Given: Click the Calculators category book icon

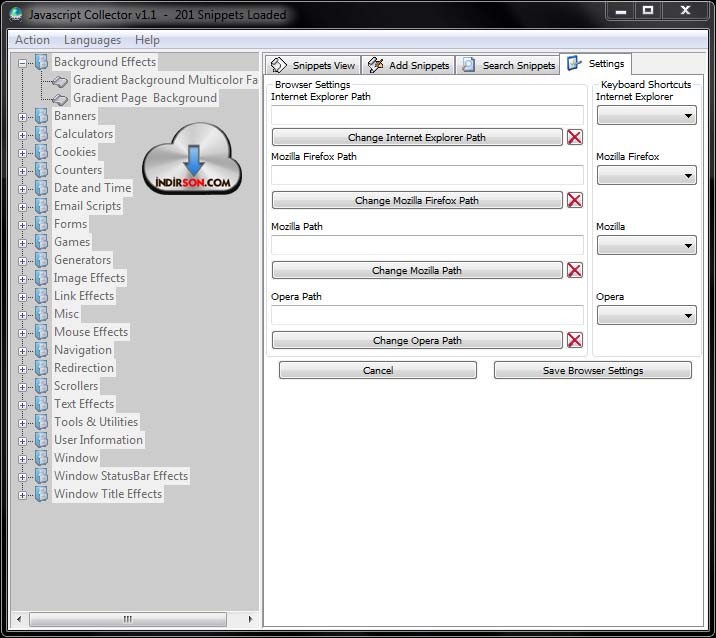Looking at the screenshot, I should (41, 134).
